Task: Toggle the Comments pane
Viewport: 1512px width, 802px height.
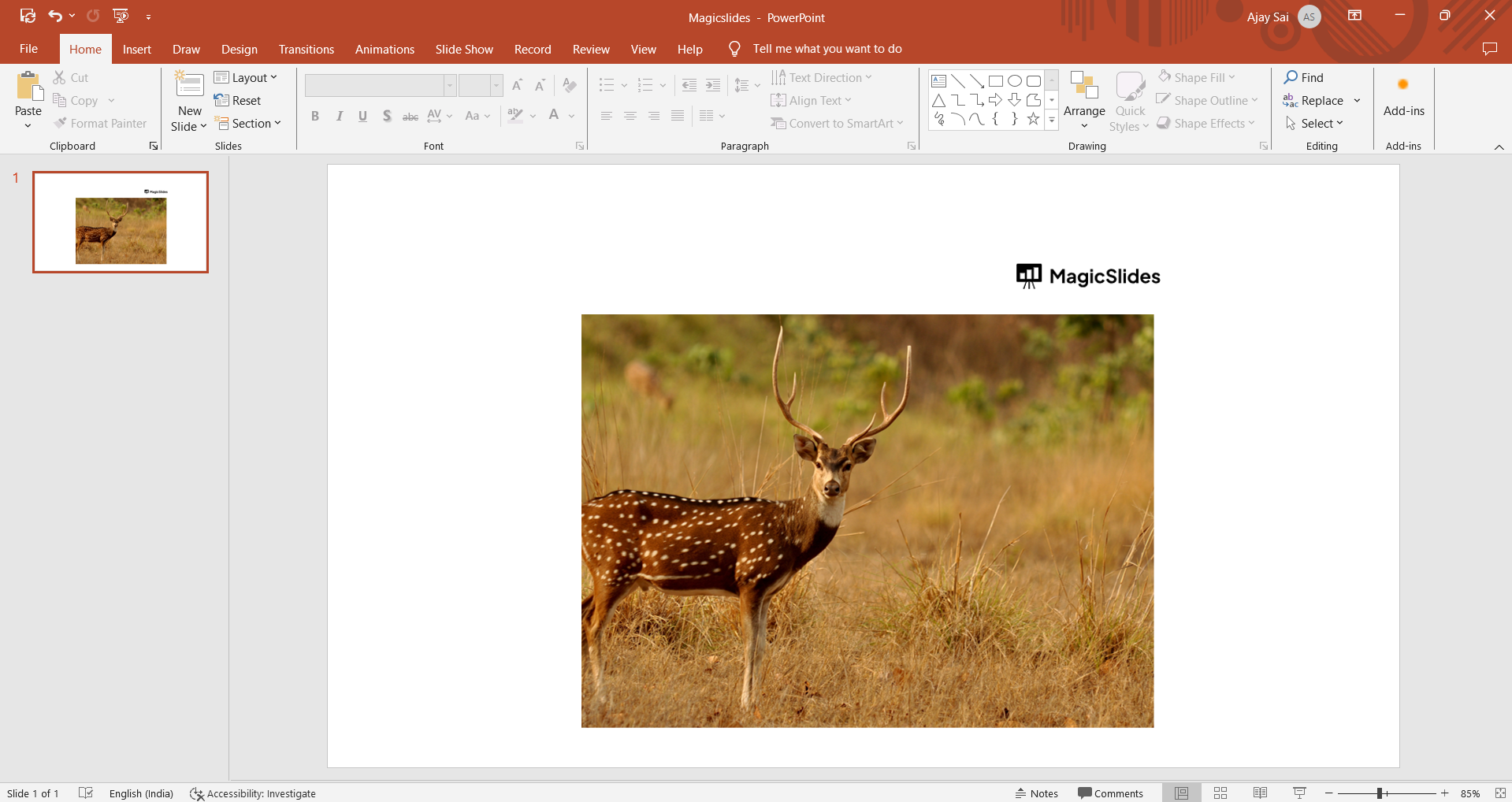Action: click(x=1111, y=793)
